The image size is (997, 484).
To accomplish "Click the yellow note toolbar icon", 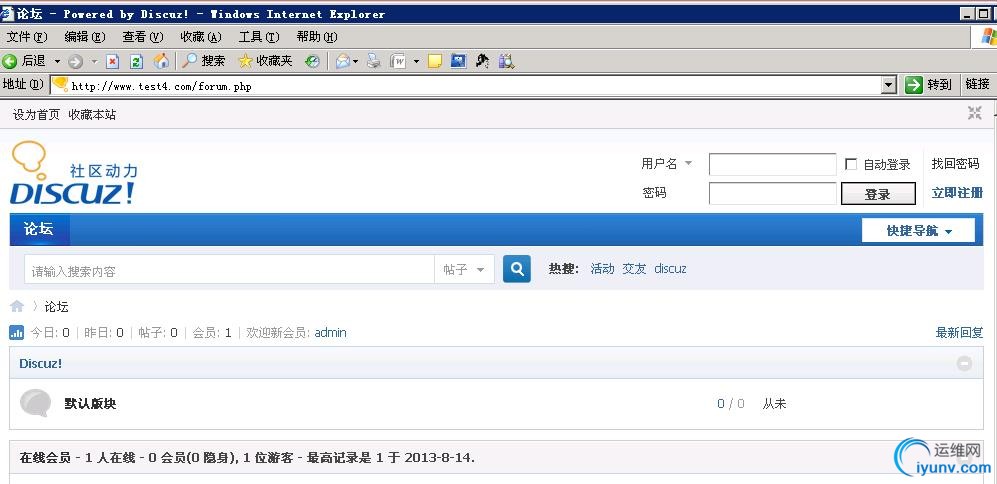I will pyautogui.click(x=435, y=61).
